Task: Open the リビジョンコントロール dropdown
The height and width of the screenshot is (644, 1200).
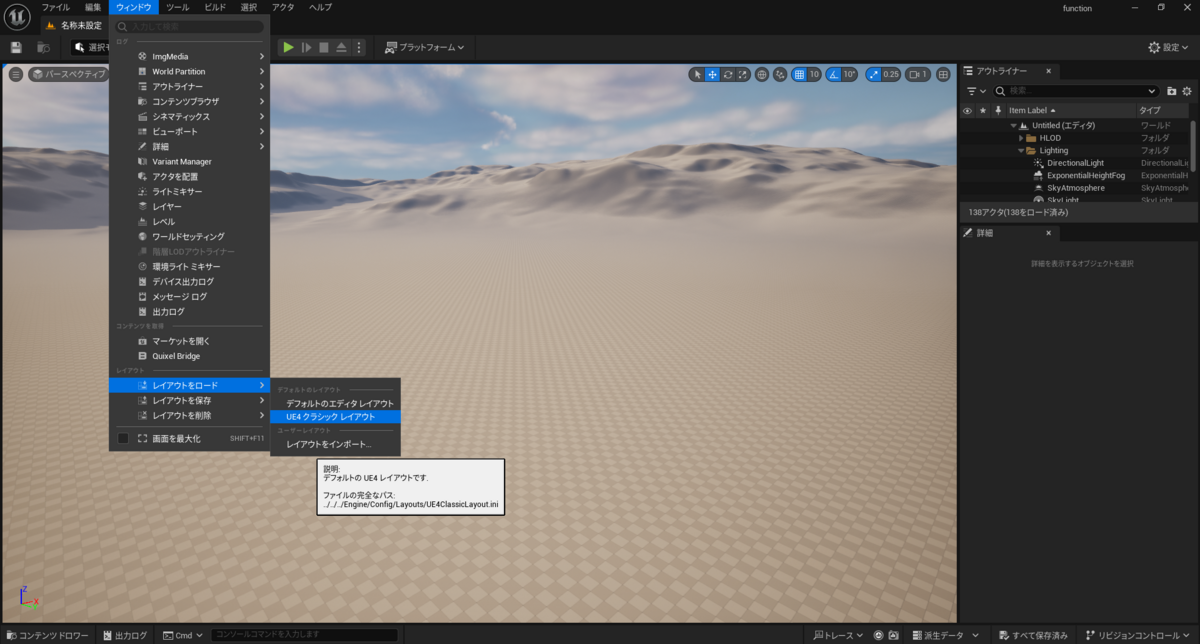Action: point(1139,635)
